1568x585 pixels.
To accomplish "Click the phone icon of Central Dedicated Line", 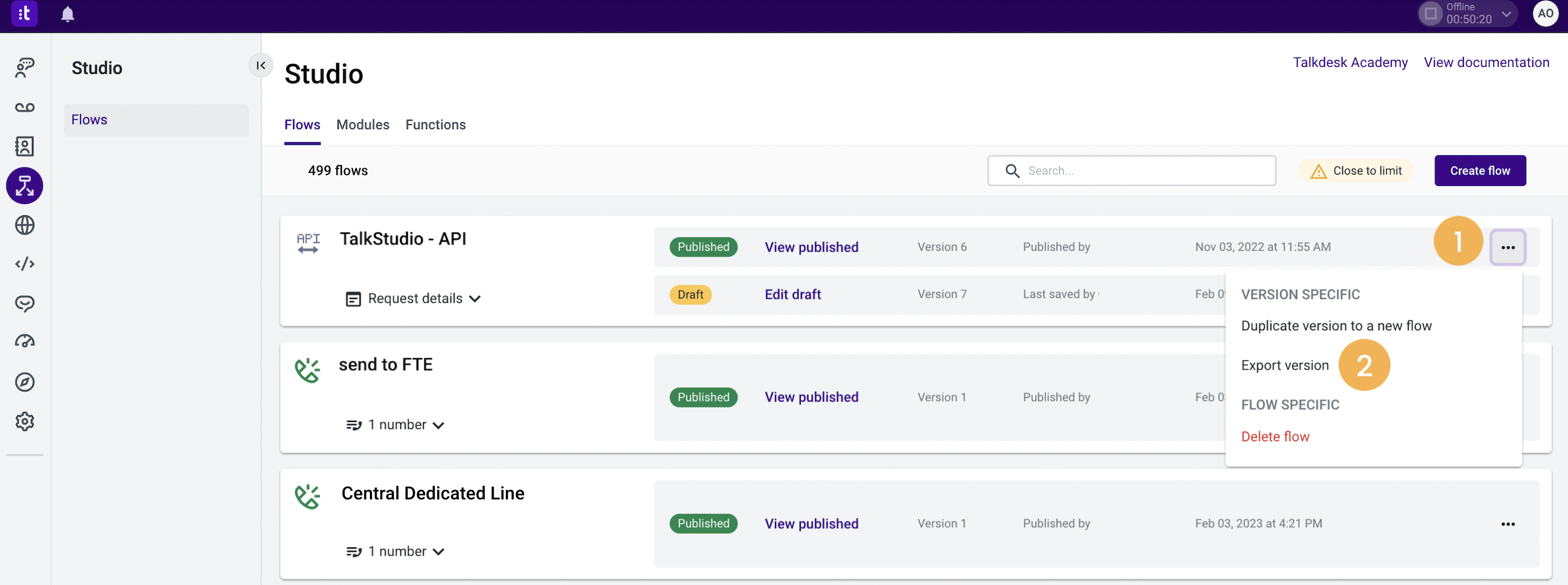I will (x=307, y=497).
